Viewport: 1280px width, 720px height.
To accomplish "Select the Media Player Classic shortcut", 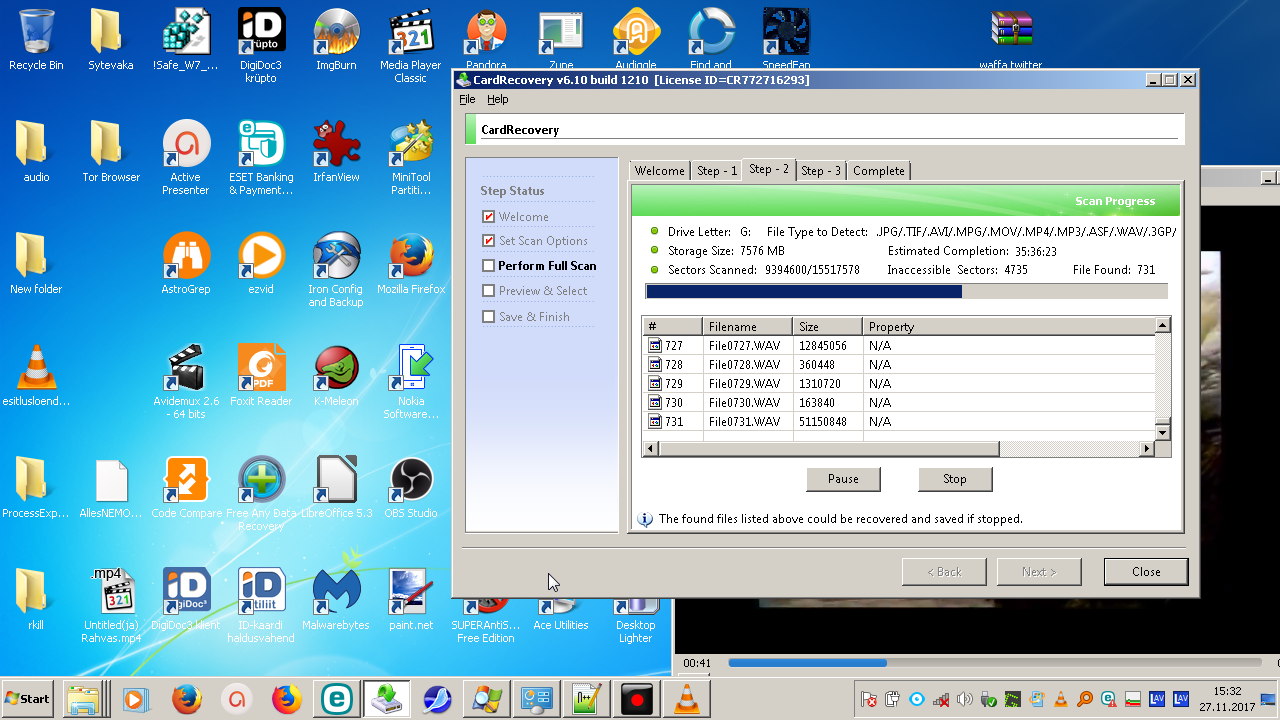I will [410, 45].
